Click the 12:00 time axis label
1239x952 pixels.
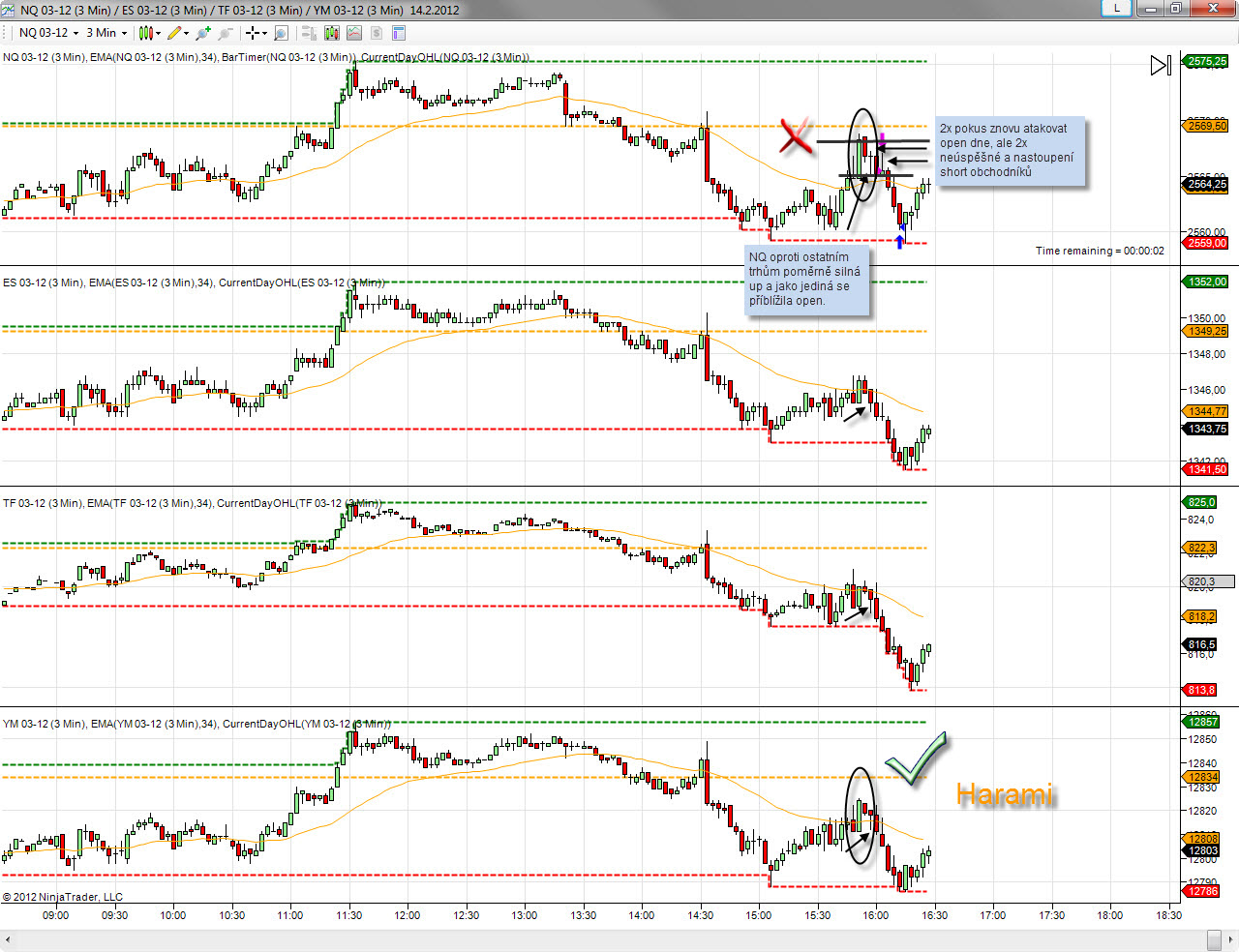pyautogui.click(x=408, y=915)
